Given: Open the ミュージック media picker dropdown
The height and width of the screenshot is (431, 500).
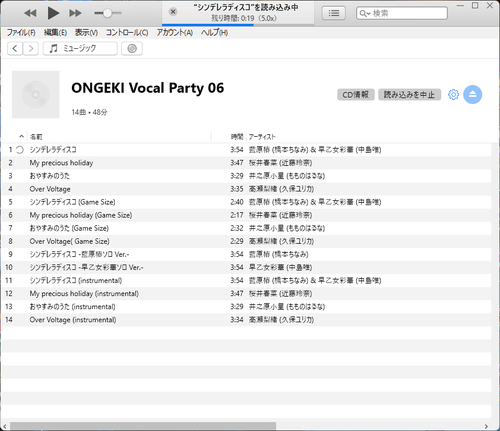Looking at the screenshot, I should coord(80,49).
